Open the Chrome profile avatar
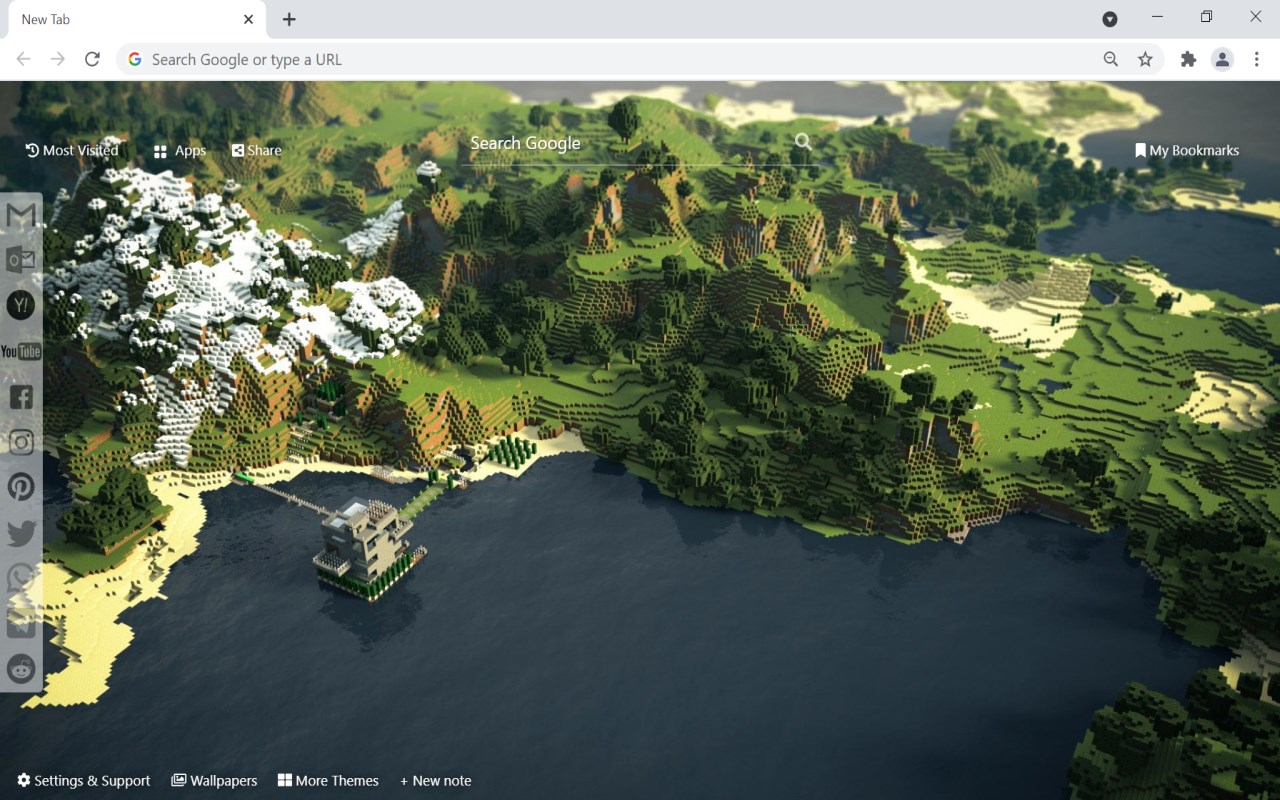Viewport: 1280px width, 800px height. [x=1222, y=59]
